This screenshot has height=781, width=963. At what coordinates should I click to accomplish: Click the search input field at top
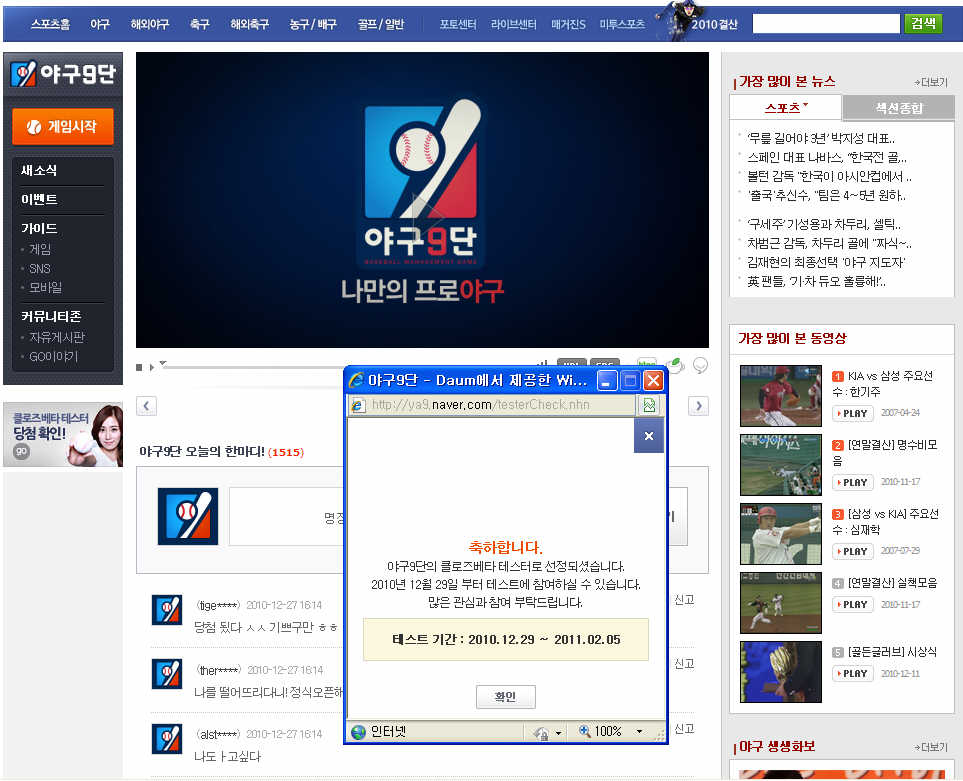[x=826, y=23]
